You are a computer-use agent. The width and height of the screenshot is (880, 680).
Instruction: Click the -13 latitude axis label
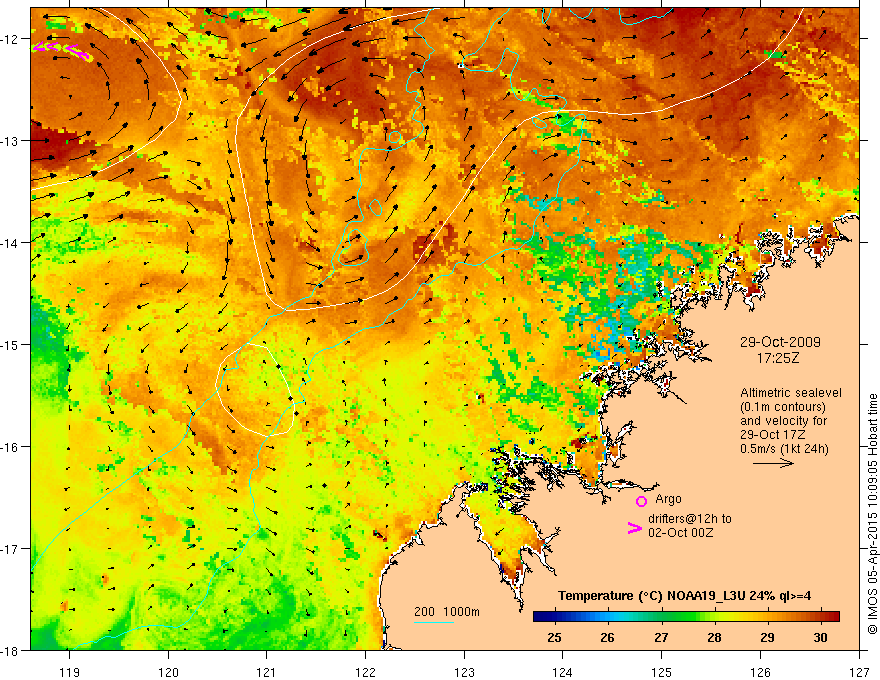pyautogui.click(x=11, y=141)
